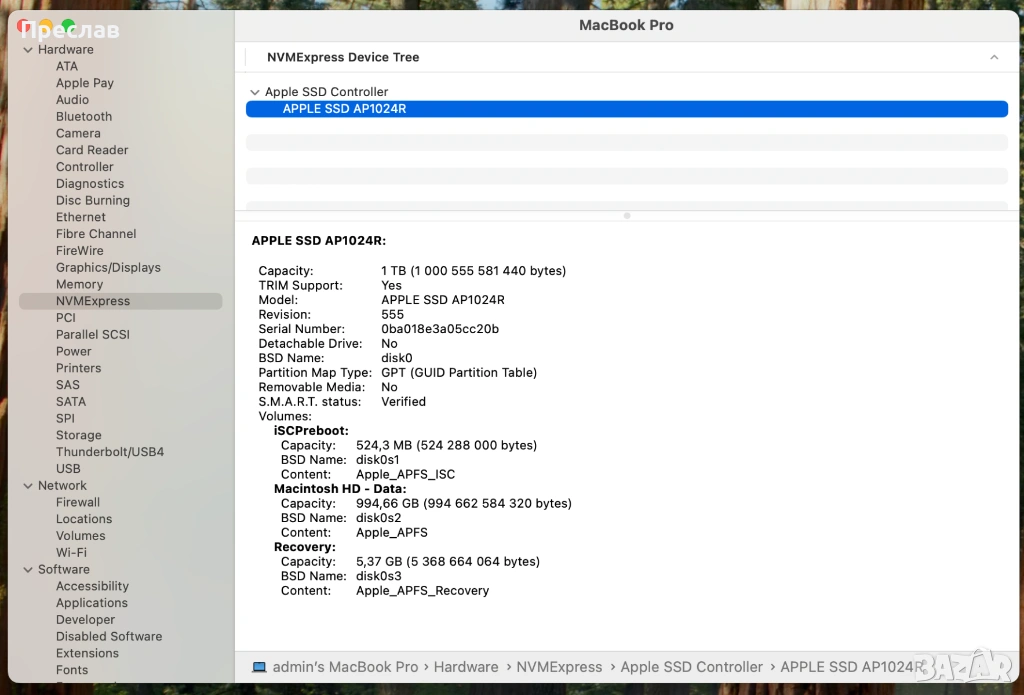Select Graphics/Displays in the sidebar
The image size is (1024, 695).
point(108,268)
